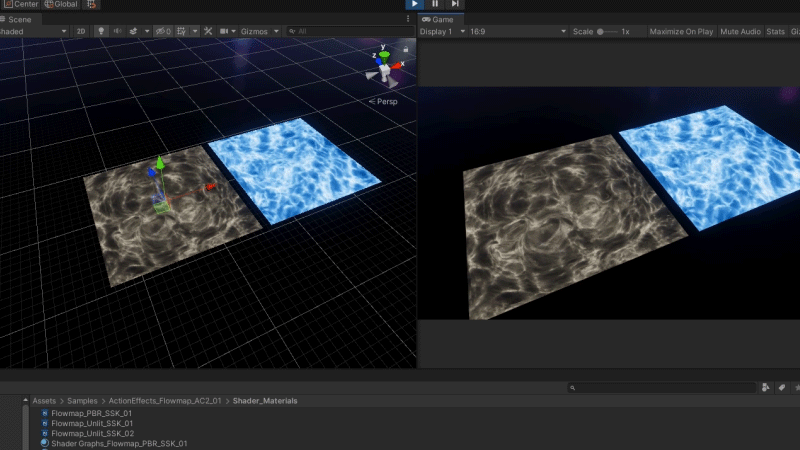Click the Step frame button
The height and width of the screenshot is (450, 800).
[x=455, y=4]
